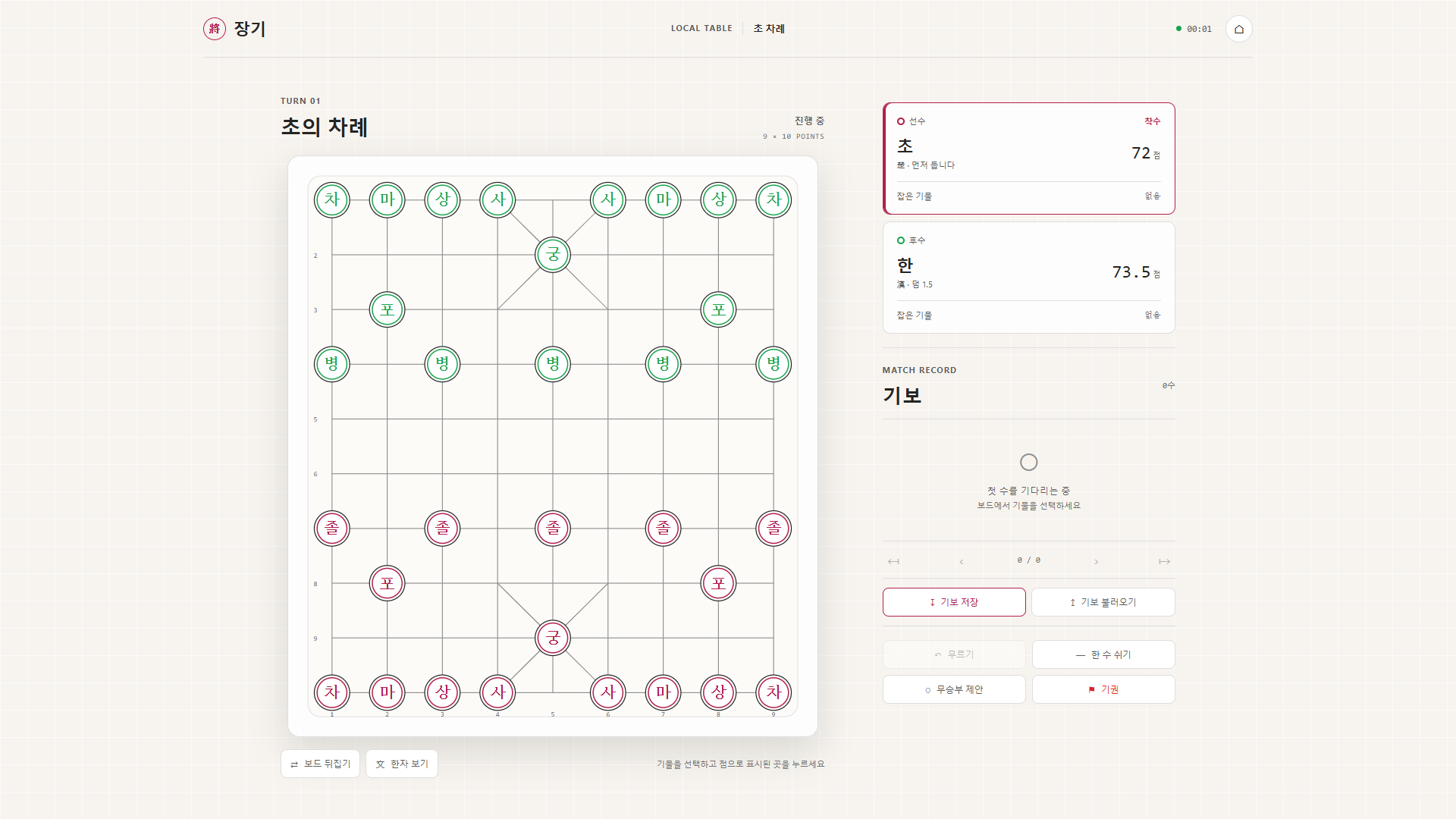The image size is (1456, 819).
Task: Click the 한 player score card
Action: pos(1029,278)
